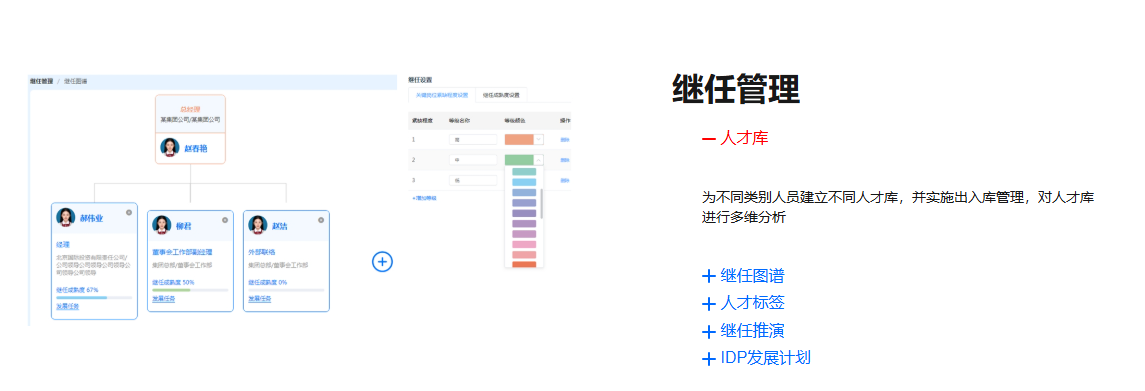Open the 赵洁 name link

279,226
